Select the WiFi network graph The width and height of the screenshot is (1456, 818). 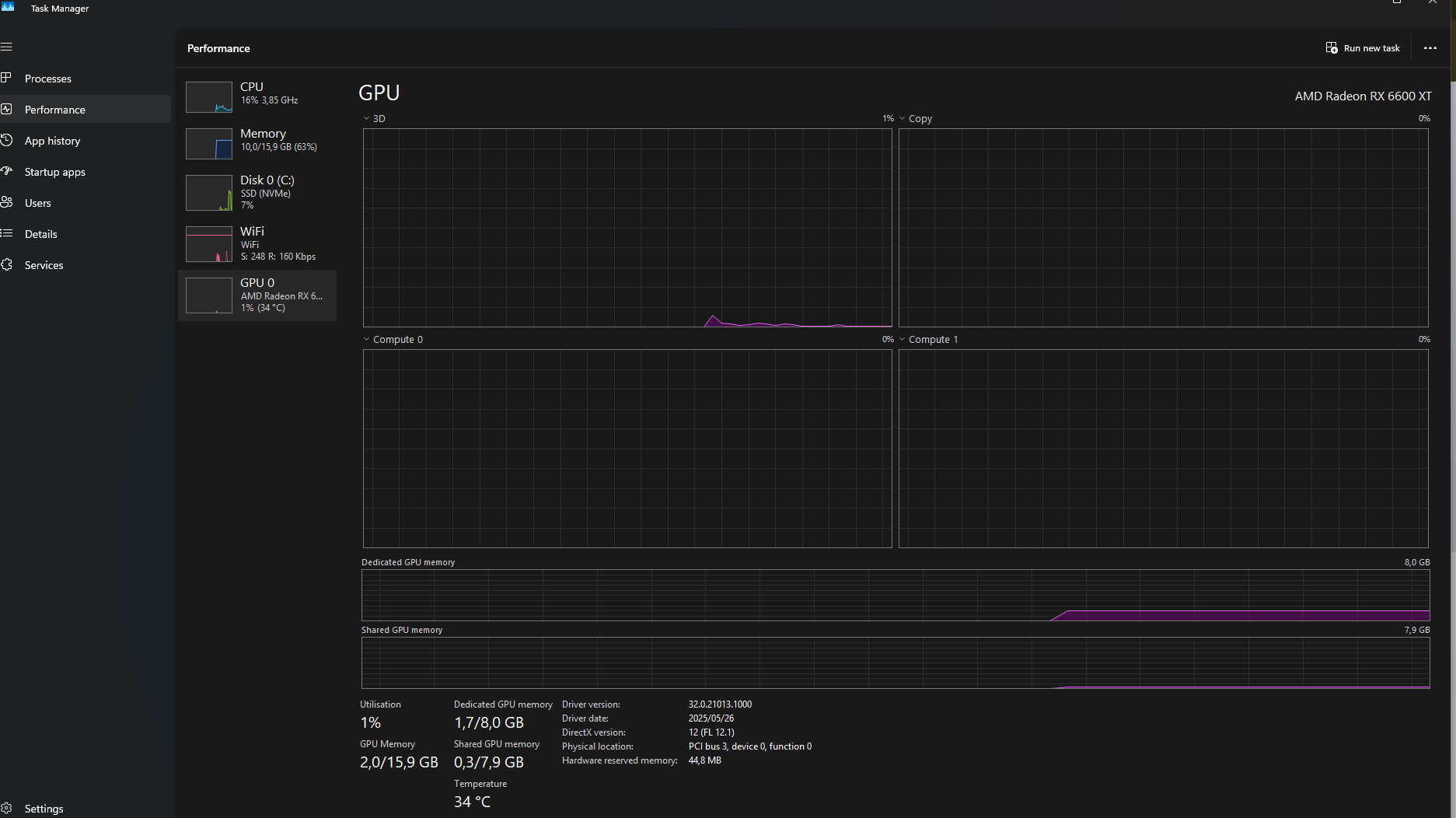point(257,243)
